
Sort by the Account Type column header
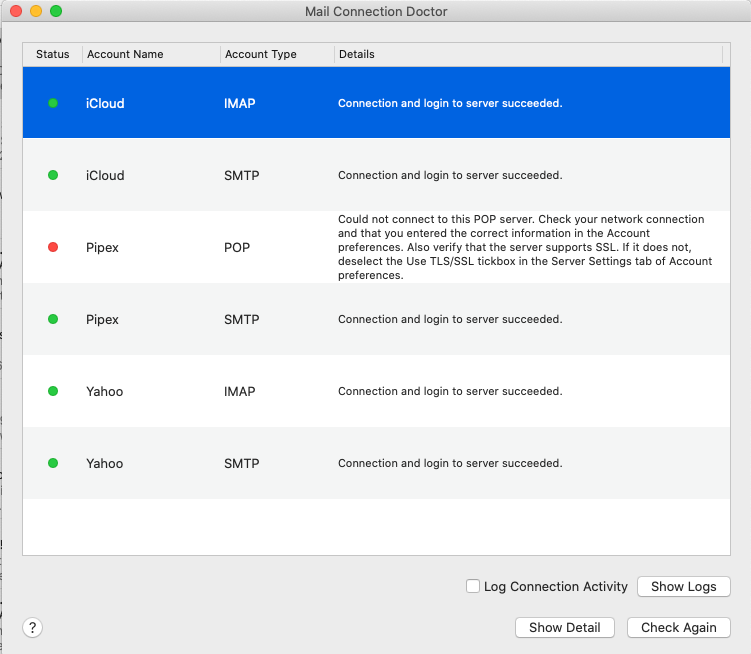[x=261, y=54]
